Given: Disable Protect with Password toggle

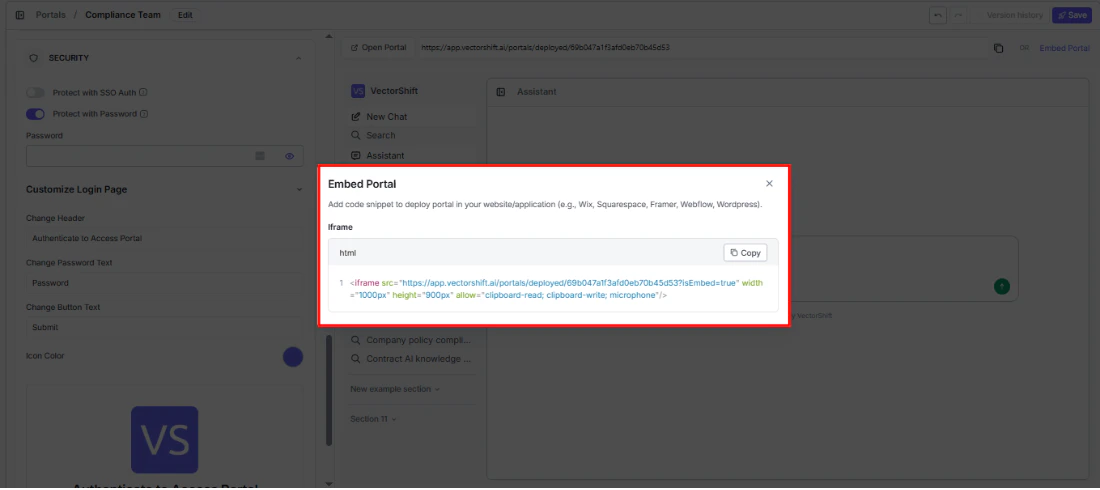Looking at the screenshot, I should coord(35,114).
